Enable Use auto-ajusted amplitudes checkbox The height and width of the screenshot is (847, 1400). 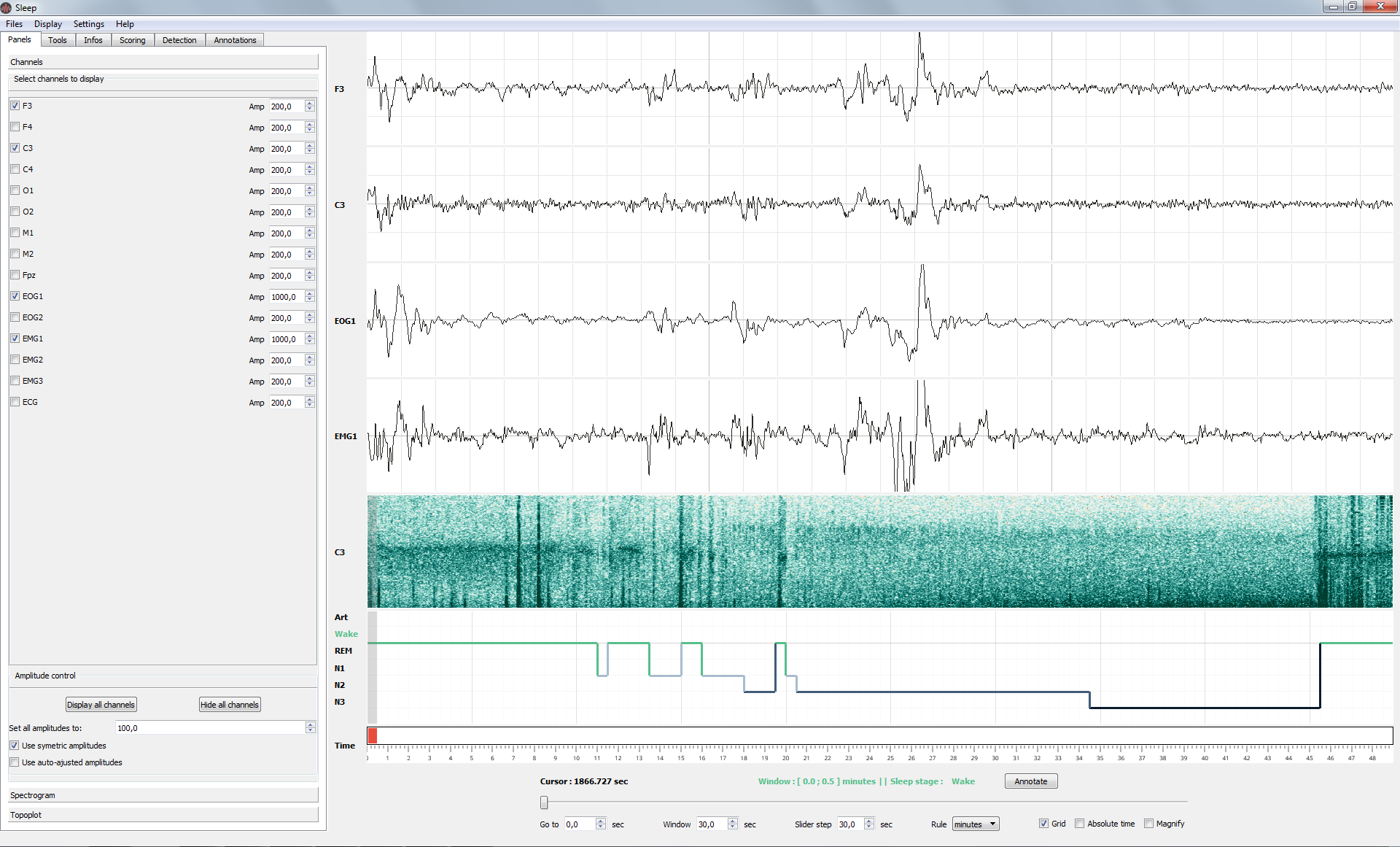tap(15, 762)
